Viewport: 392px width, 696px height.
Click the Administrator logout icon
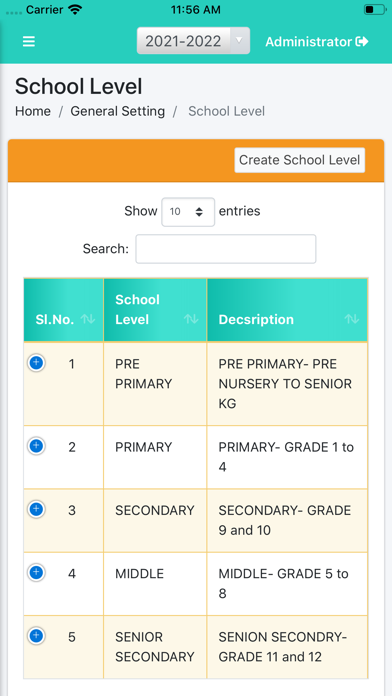362,41
